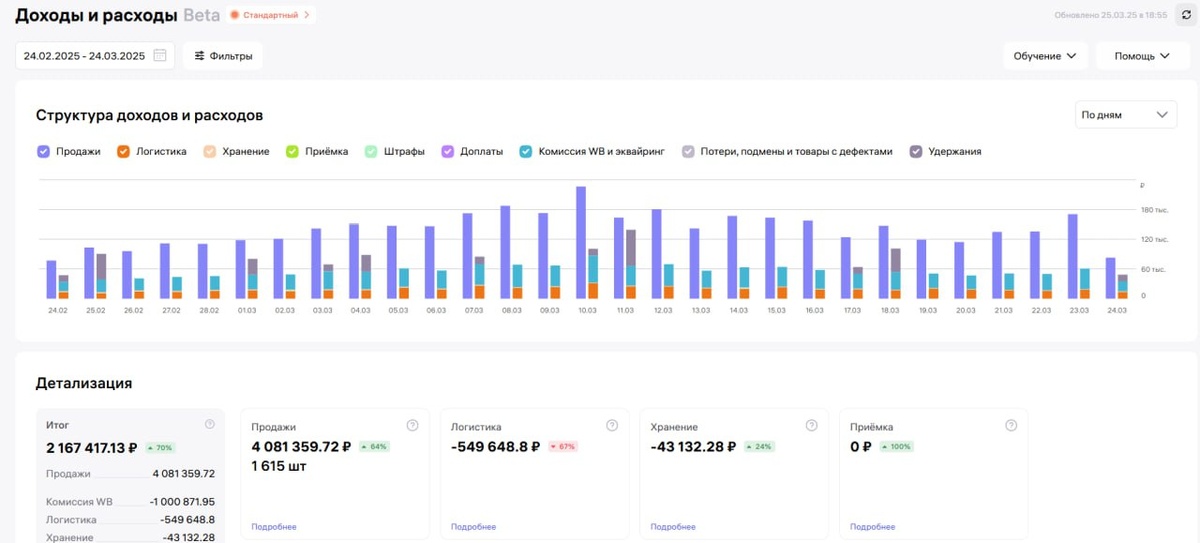Click the help icon on Итог card

tap(210, 425)
